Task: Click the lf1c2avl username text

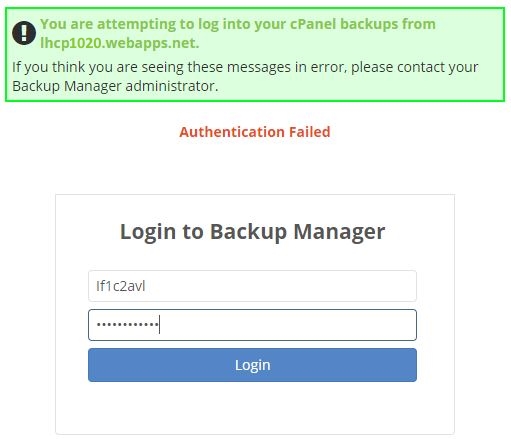Action: pyautogui.click(x=121, y=286)
